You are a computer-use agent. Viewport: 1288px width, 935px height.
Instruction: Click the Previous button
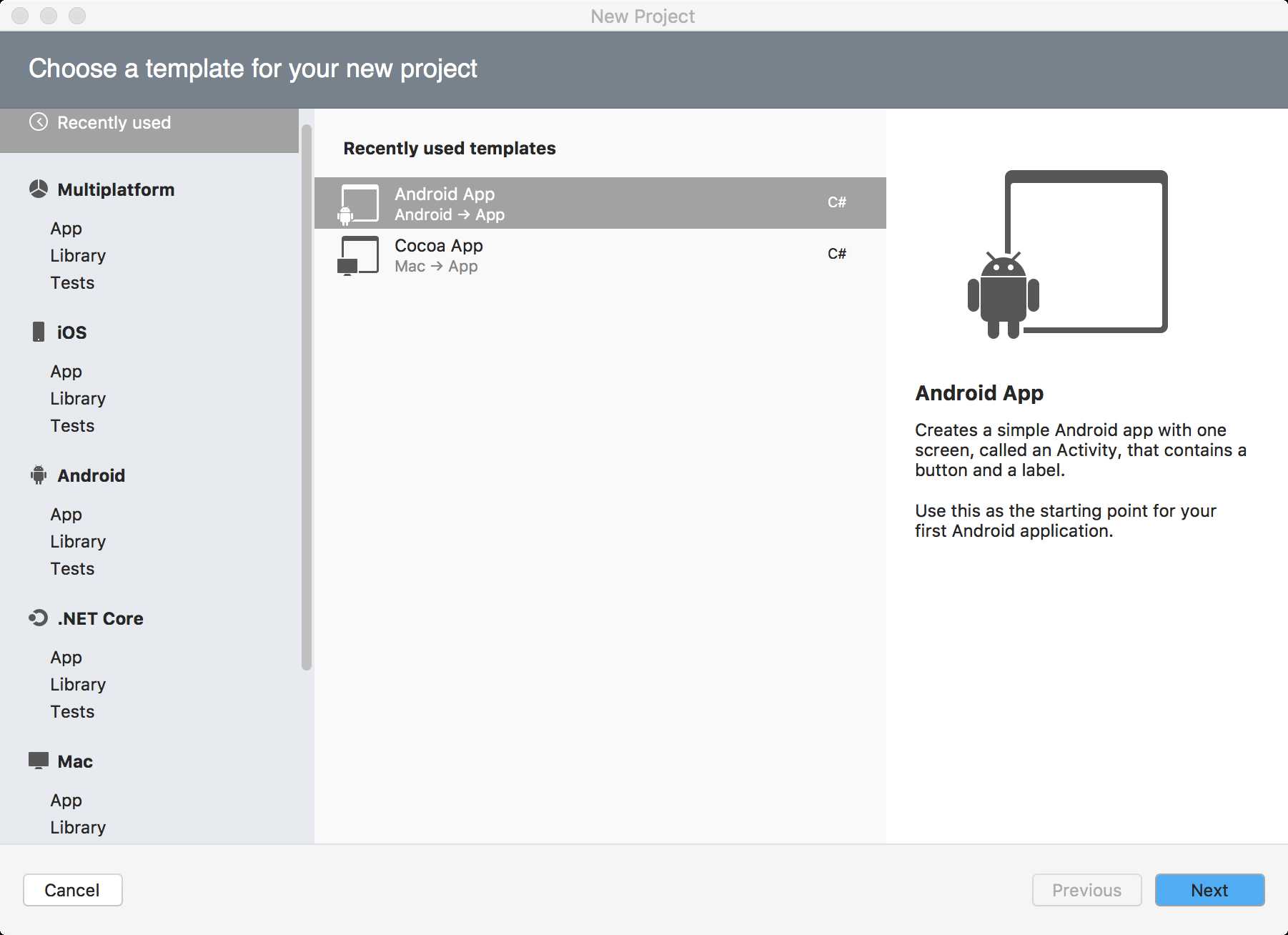coord(1086,890)
